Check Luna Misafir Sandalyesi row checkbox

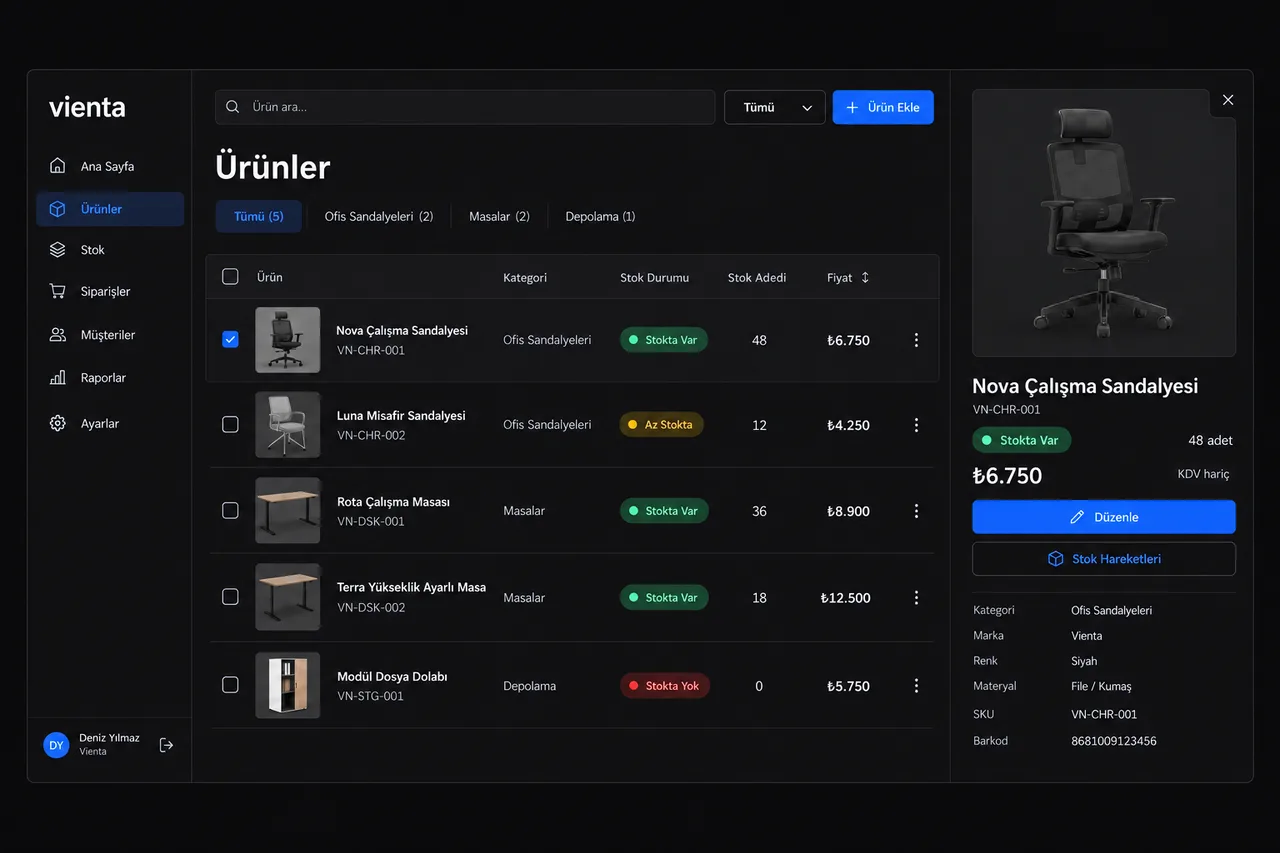230,425
